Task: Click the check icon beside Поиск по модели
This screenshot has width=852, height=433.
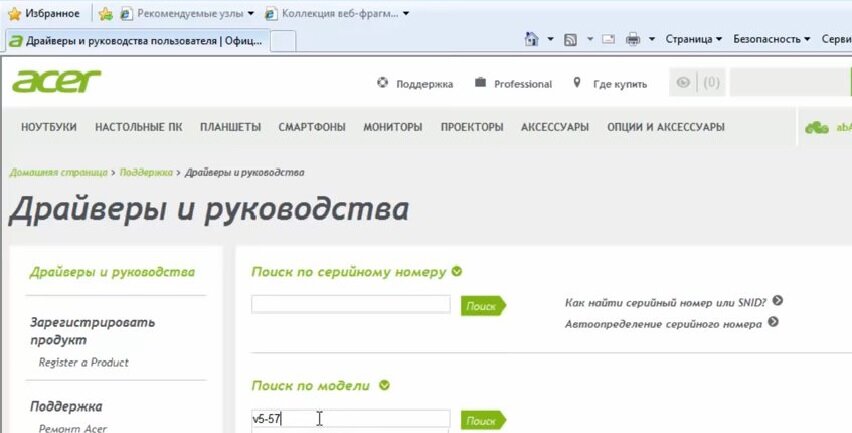Action: coord(384,385)
